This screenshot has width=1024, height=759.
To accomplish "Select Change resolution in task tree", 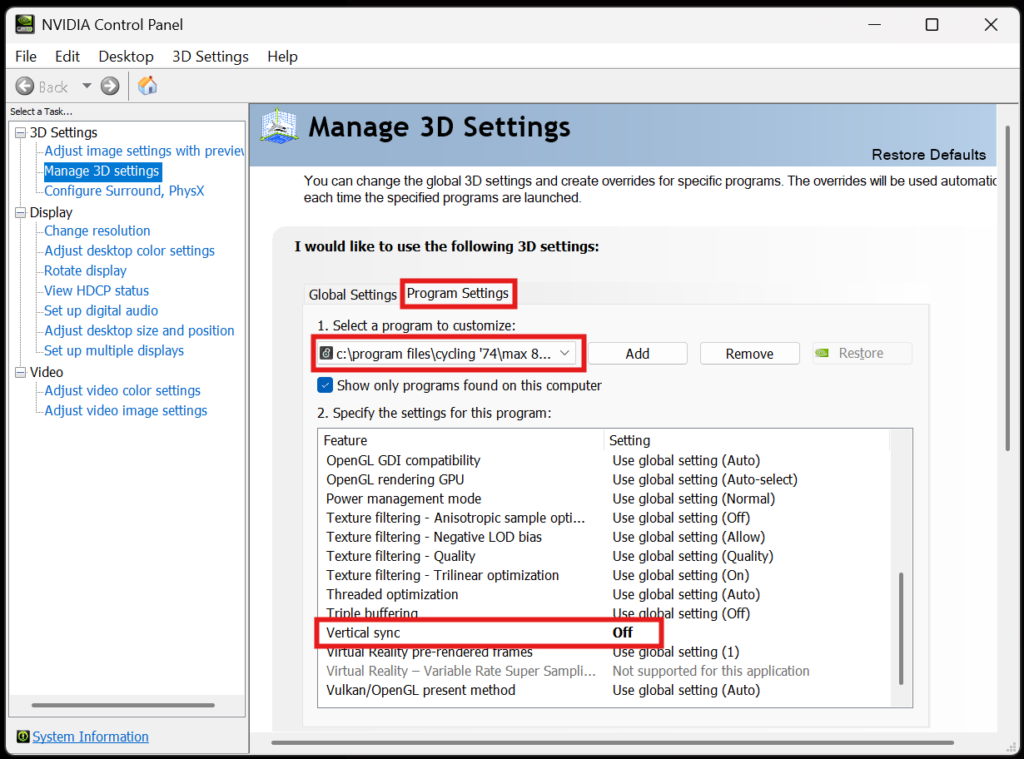I will (x=97, y=231).
